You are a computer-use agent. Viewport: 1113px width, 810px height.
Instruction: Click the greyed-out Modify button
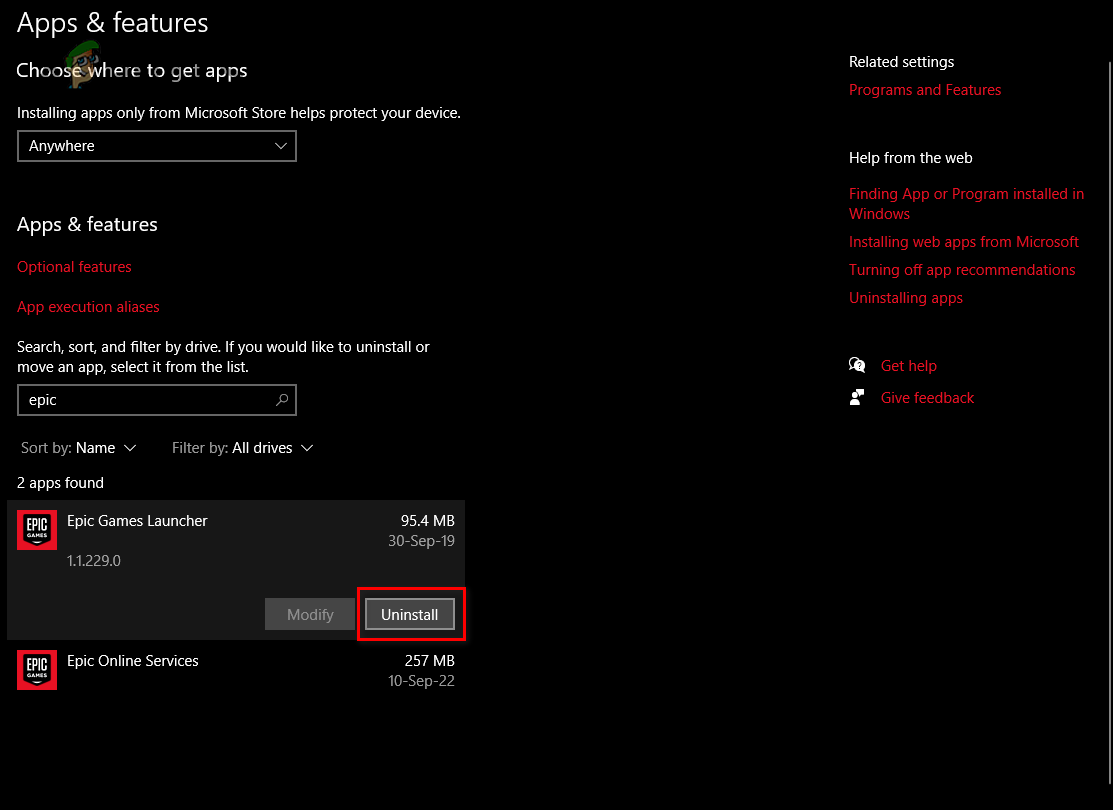(x=310, y=614)
